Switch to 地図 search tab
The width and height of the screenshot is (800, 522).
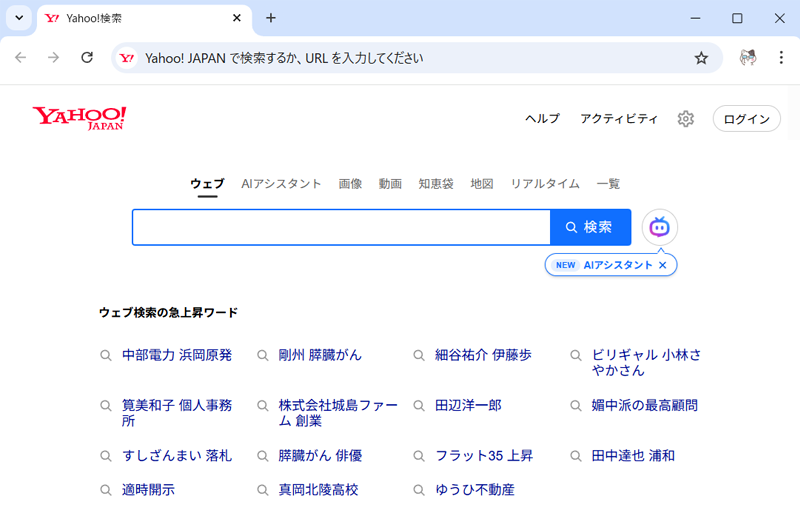(482, 184)
